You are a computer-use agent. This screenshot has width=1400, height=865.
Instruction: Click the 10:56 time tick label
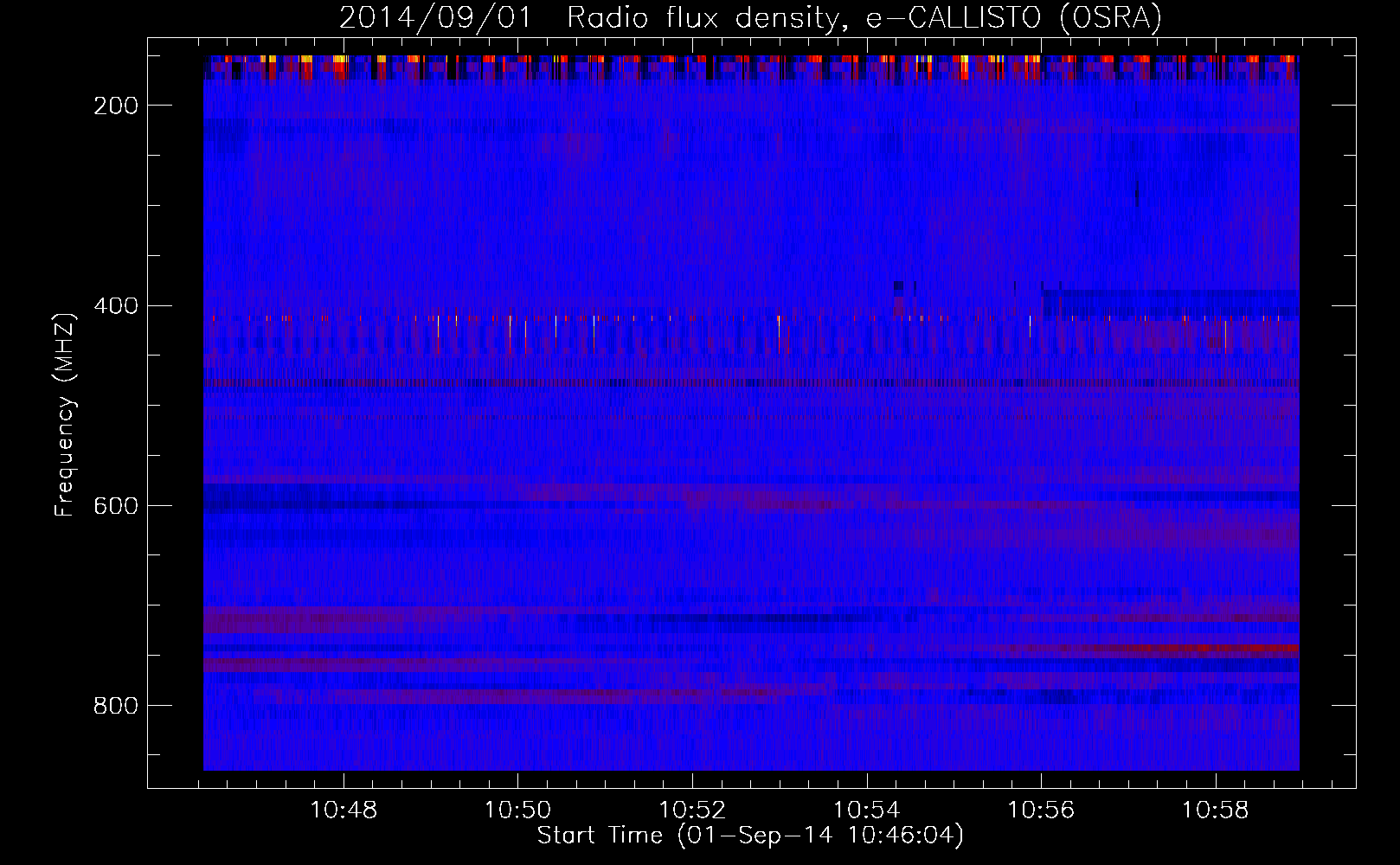tap(1041, 811)
